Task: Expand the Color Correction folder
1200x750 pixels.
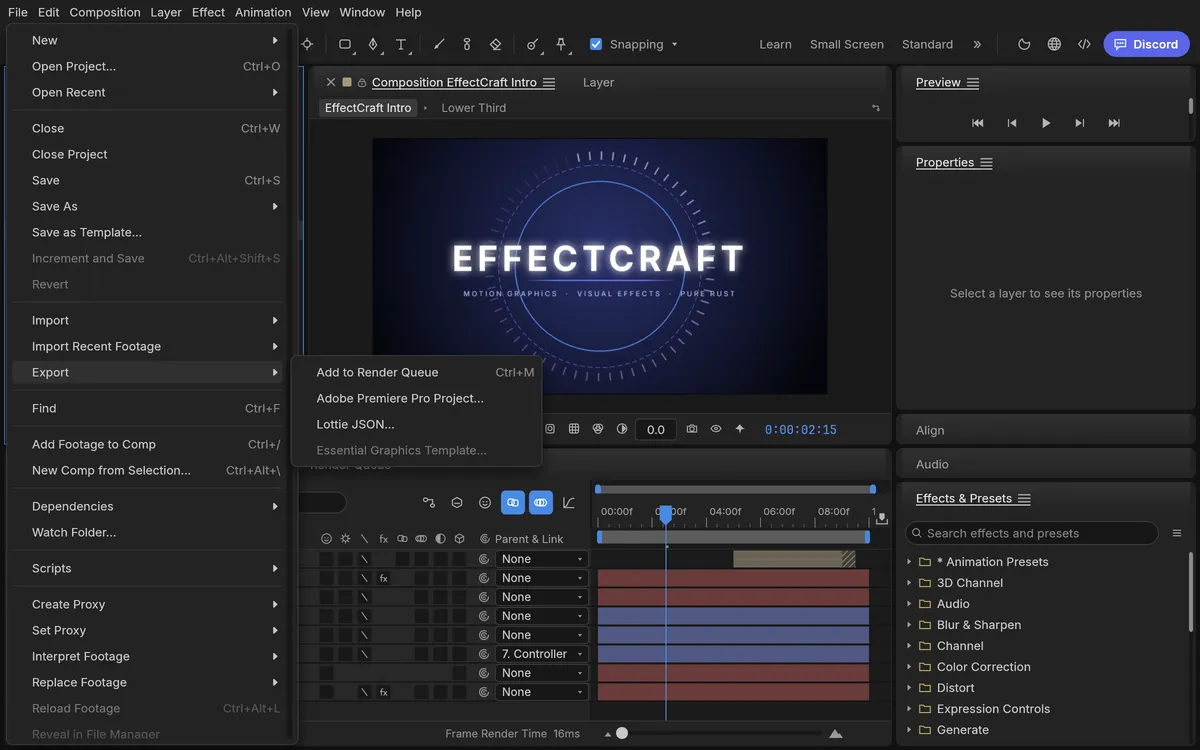Action: 909,667
